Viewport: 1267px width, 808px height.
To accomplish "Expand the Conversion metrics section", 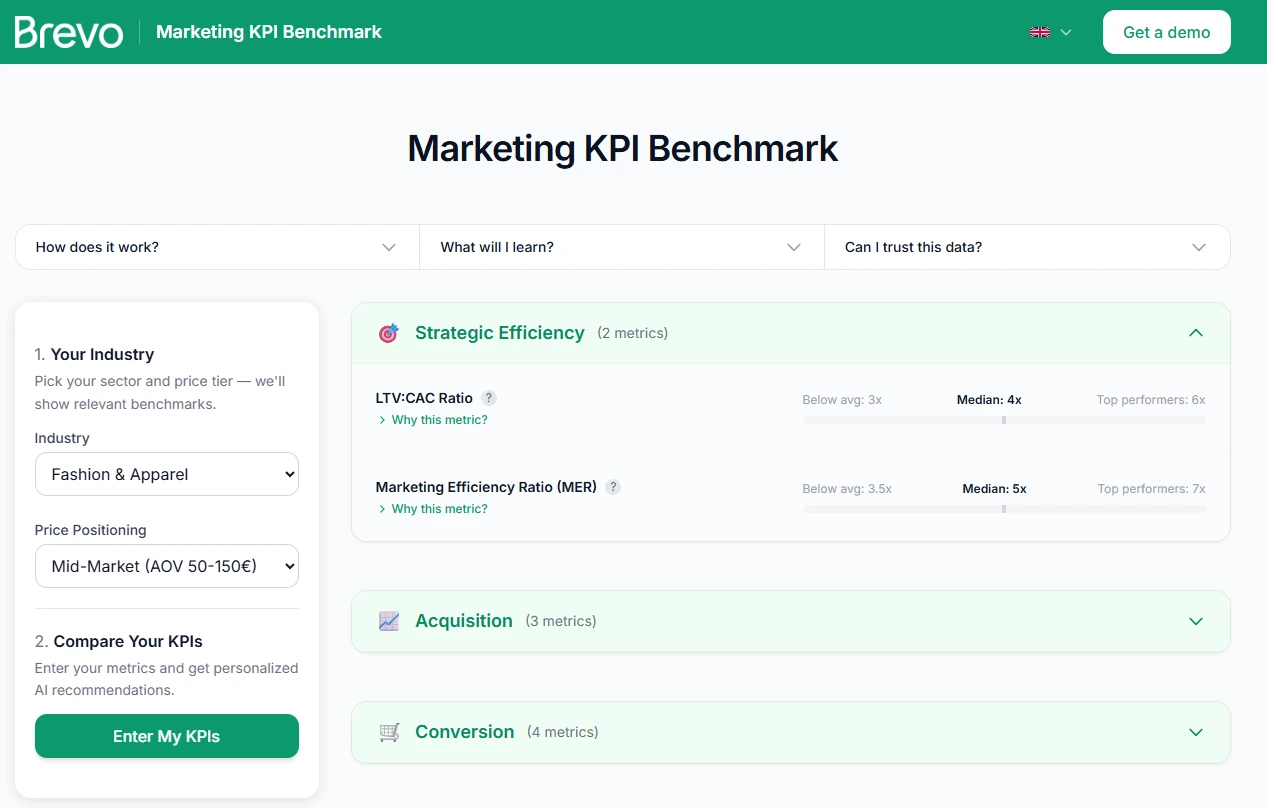I will tap(1196, 731).
